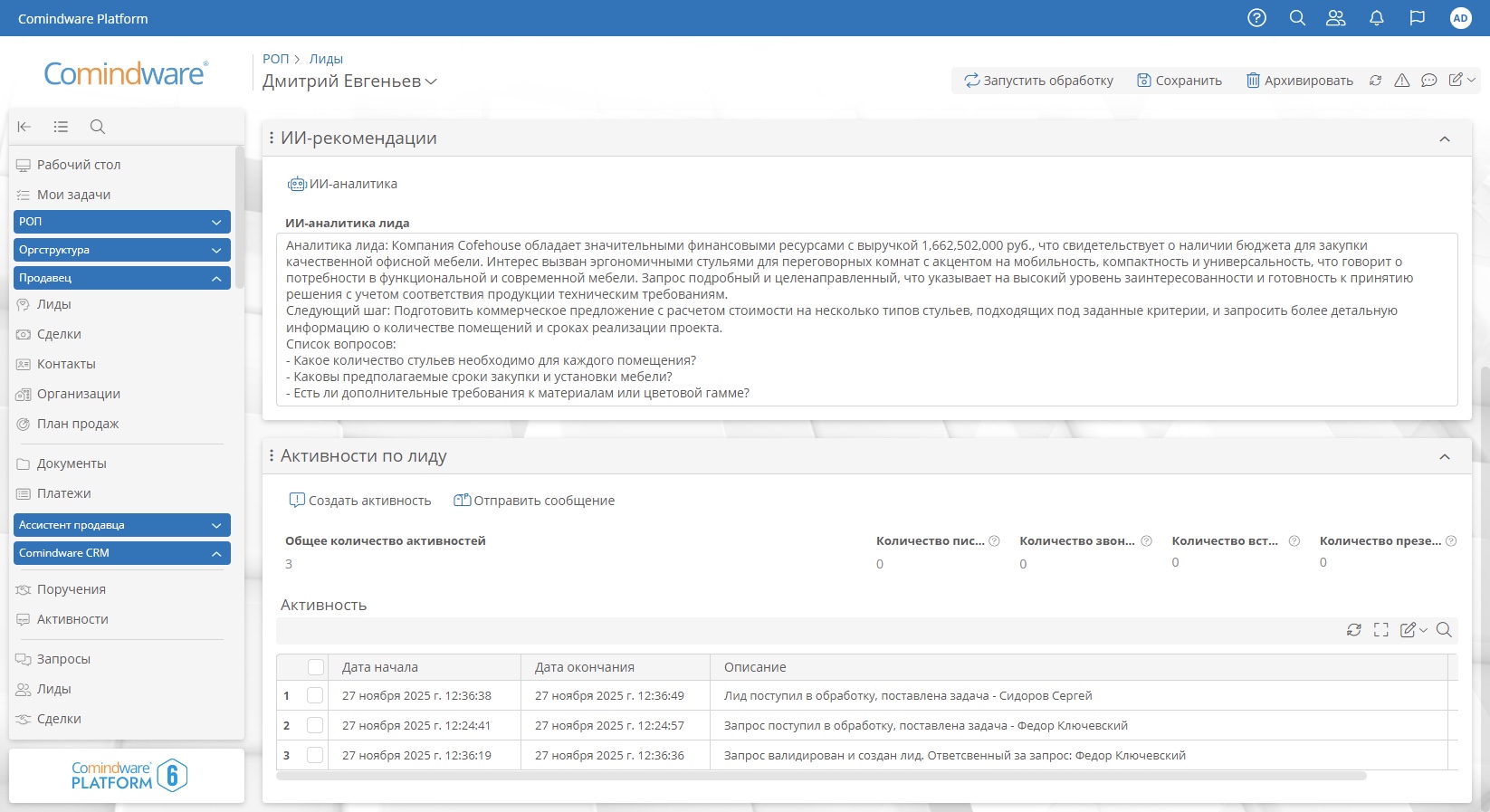Click help icon next to Количество пис...
1490x812 pixels.
pyautogui.click(x=994, y=541)
